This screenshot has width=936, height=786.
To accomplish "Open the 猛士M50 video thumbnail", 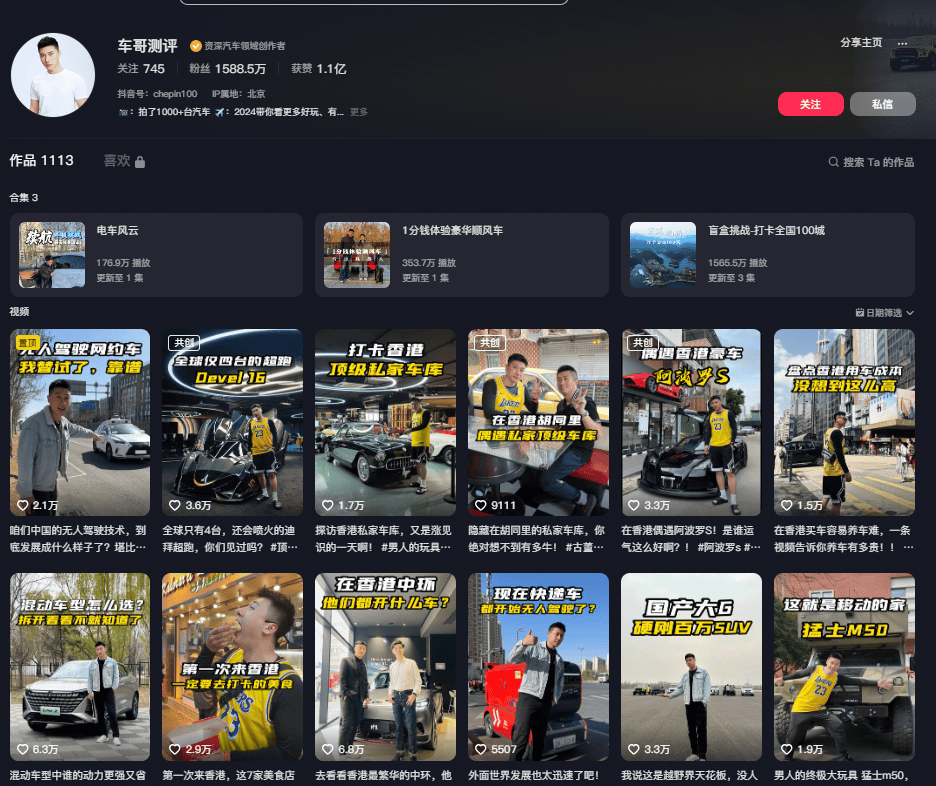I will (x=844, y=667).
